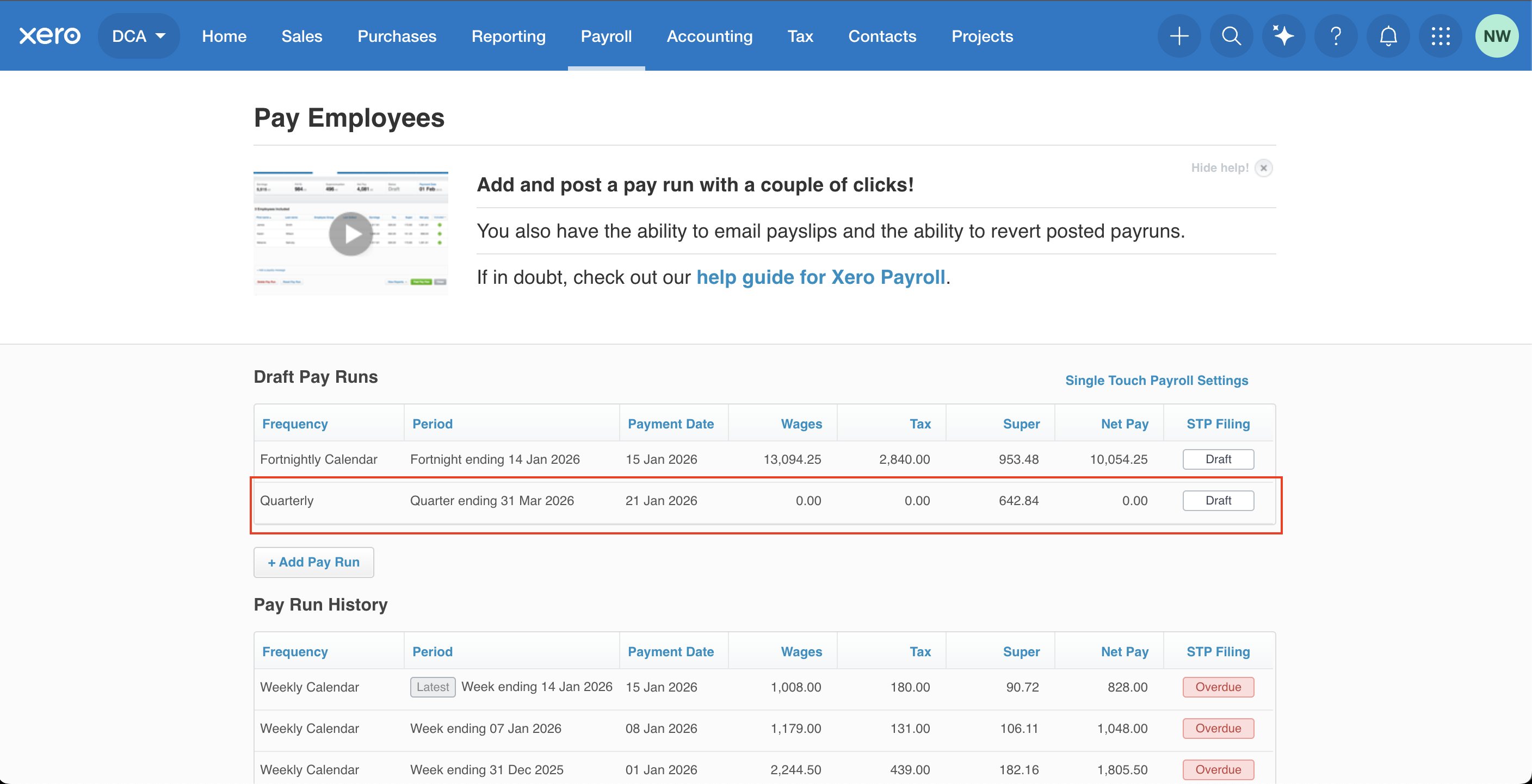Viewport: 1532px width, 784px height.
Task: Close the help panel with X icon
Action: click(1263, 167)
